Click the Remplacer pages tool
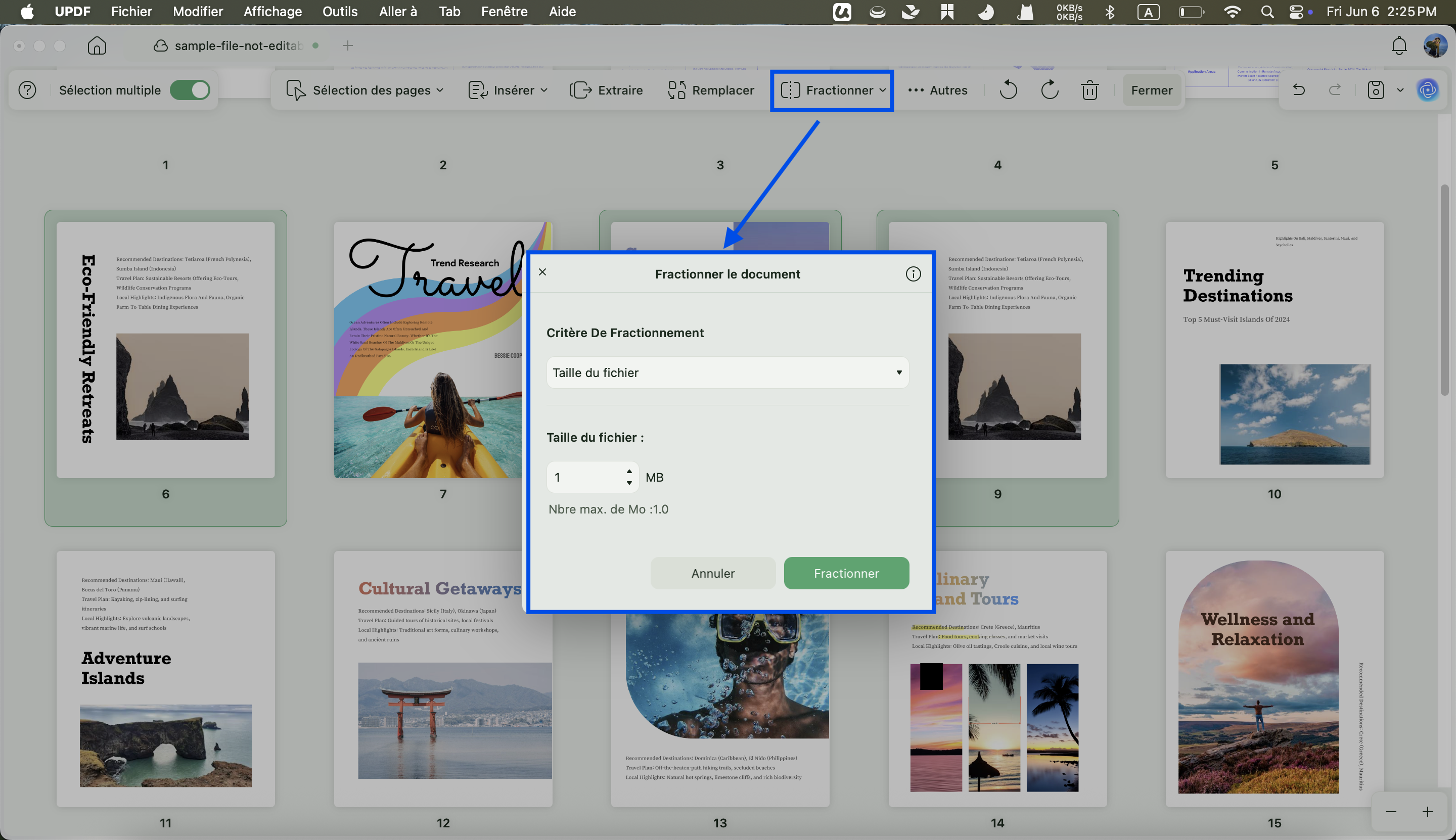Screen dimensions: 1456x840 point(711,90)
